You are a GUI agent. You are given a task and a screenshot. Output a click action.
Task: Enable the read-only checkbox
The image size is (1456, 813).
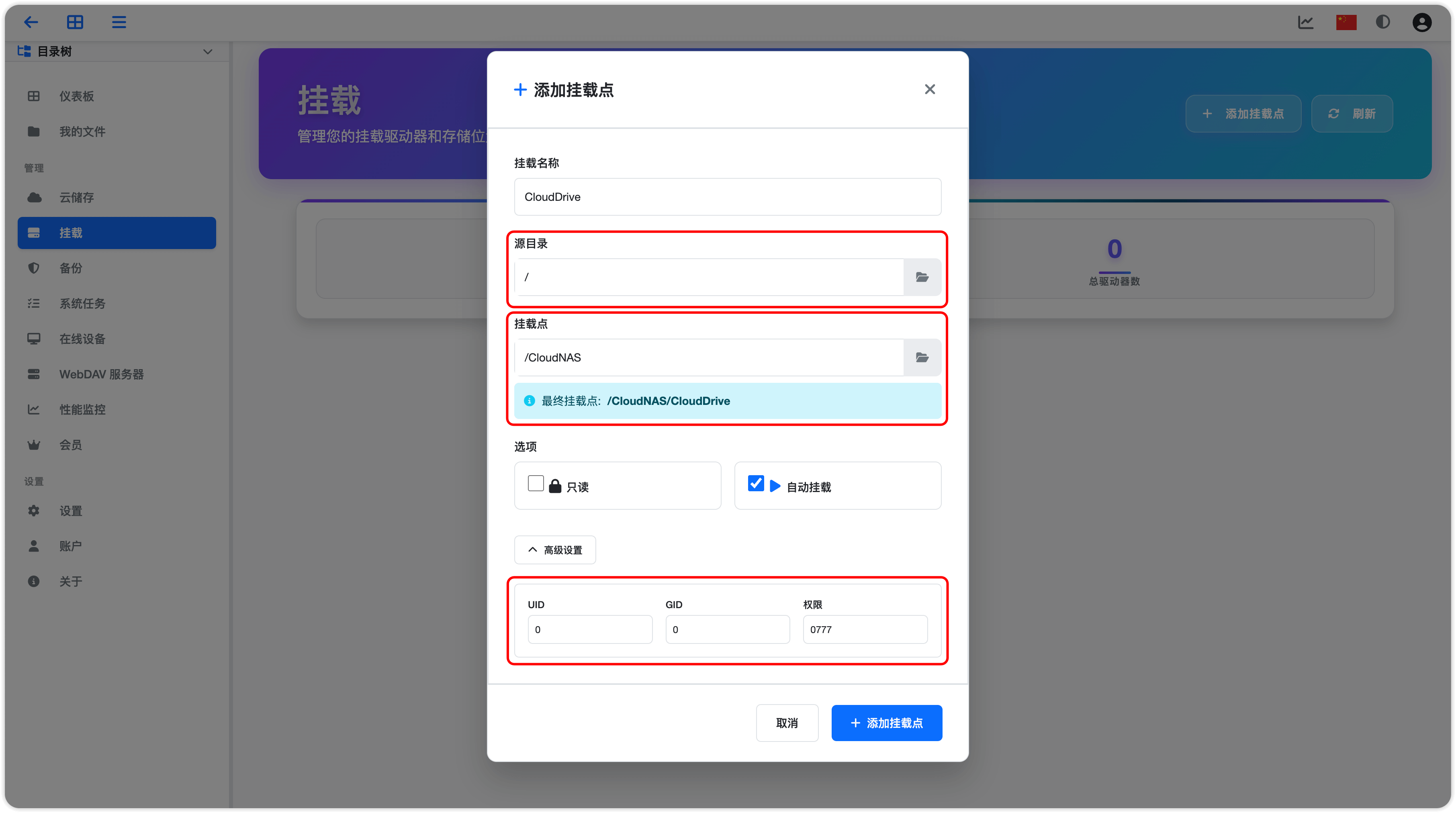pos(535,484)
